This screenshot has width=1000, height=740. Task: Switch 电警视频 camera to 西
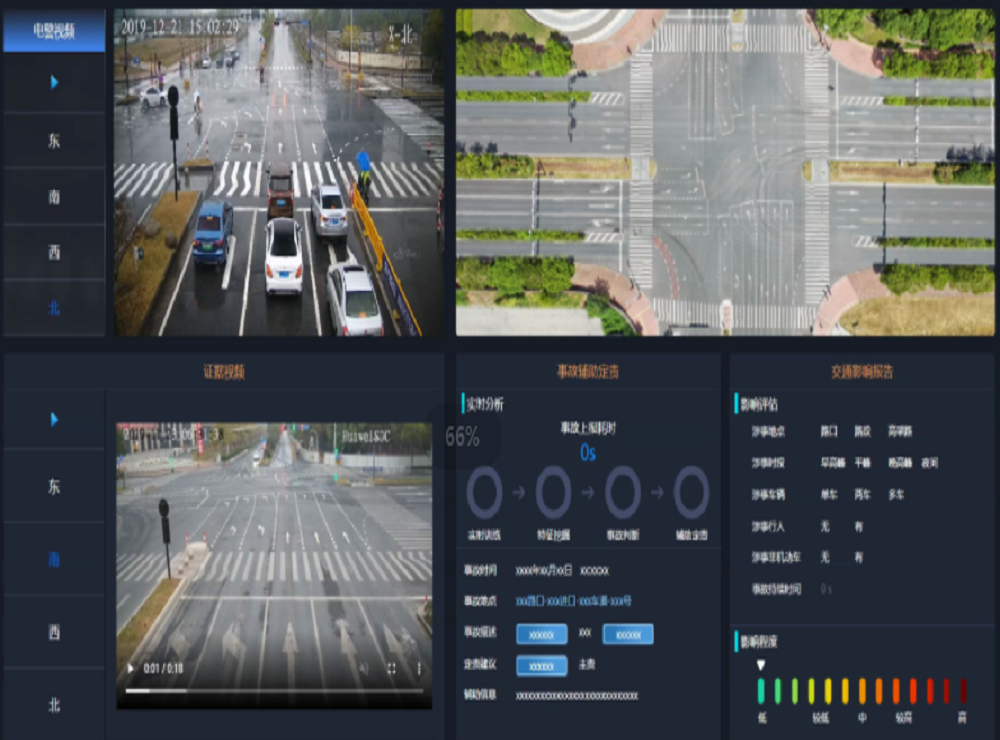54,252
